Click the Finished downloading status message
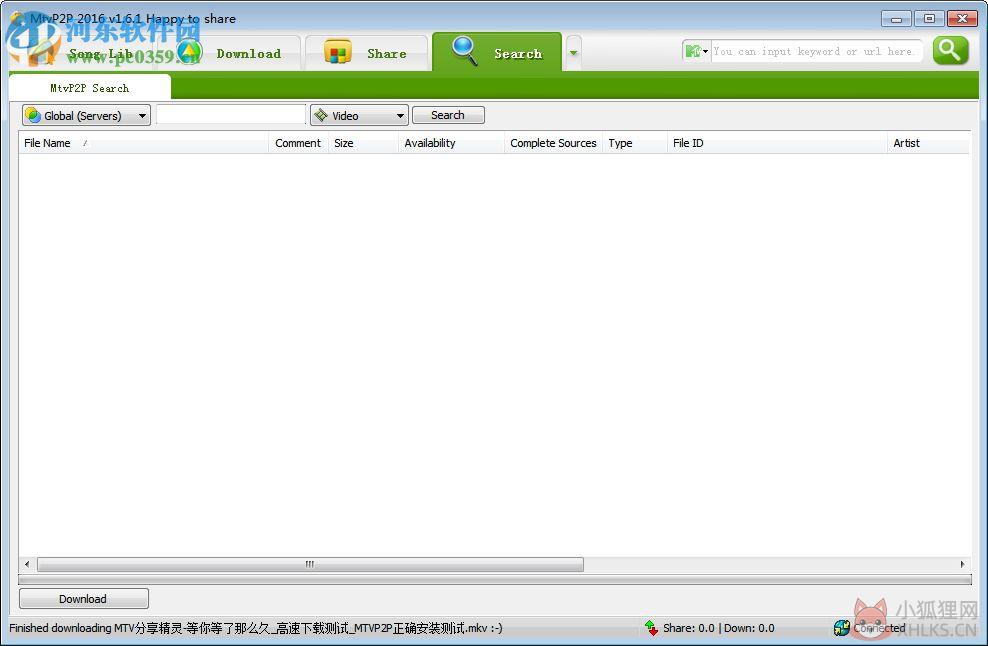This screenshot has height=646, width=988. tap(256, 628)
